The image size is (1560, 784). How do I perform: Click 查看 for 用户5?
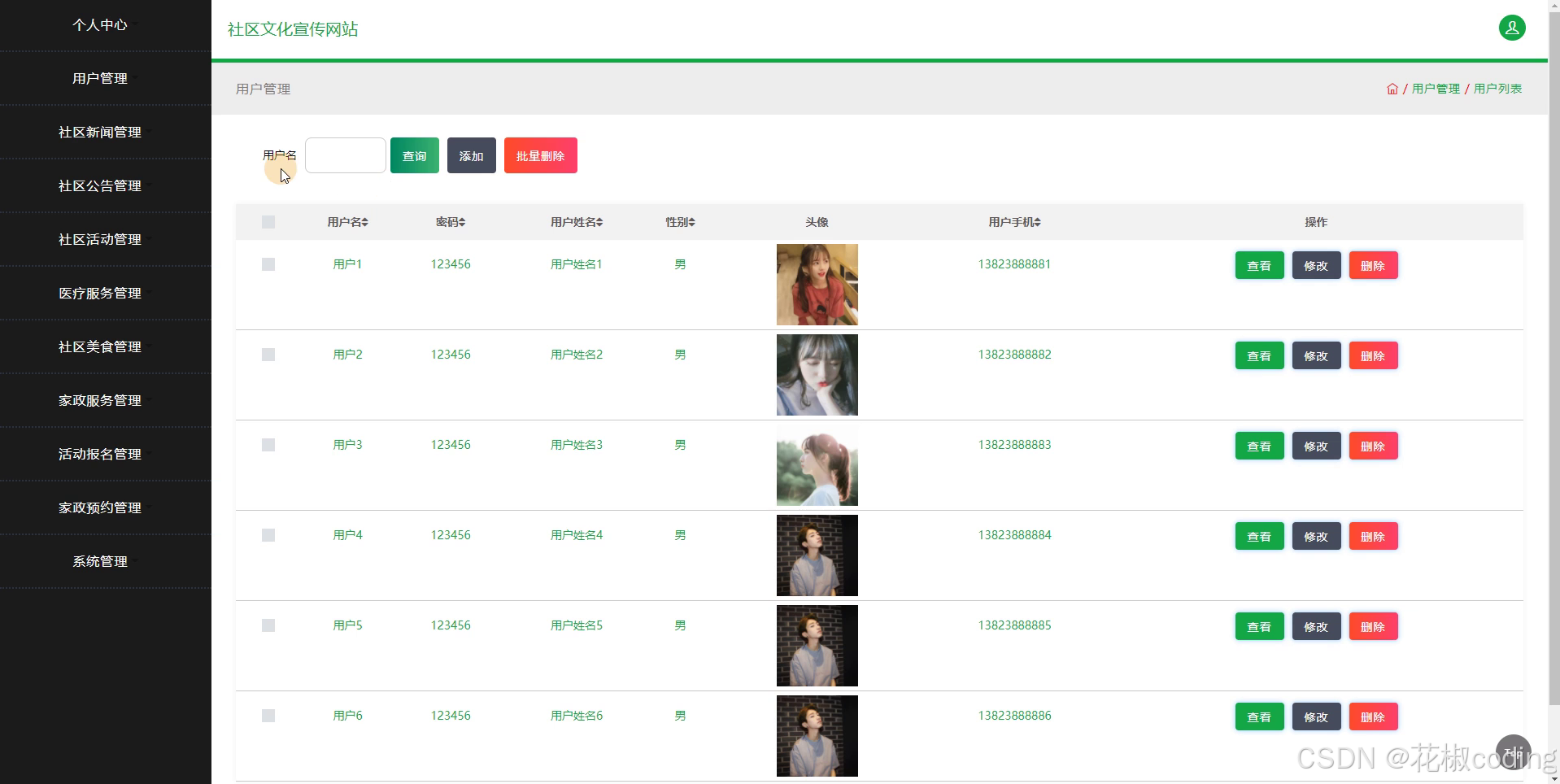point(1259,626)
